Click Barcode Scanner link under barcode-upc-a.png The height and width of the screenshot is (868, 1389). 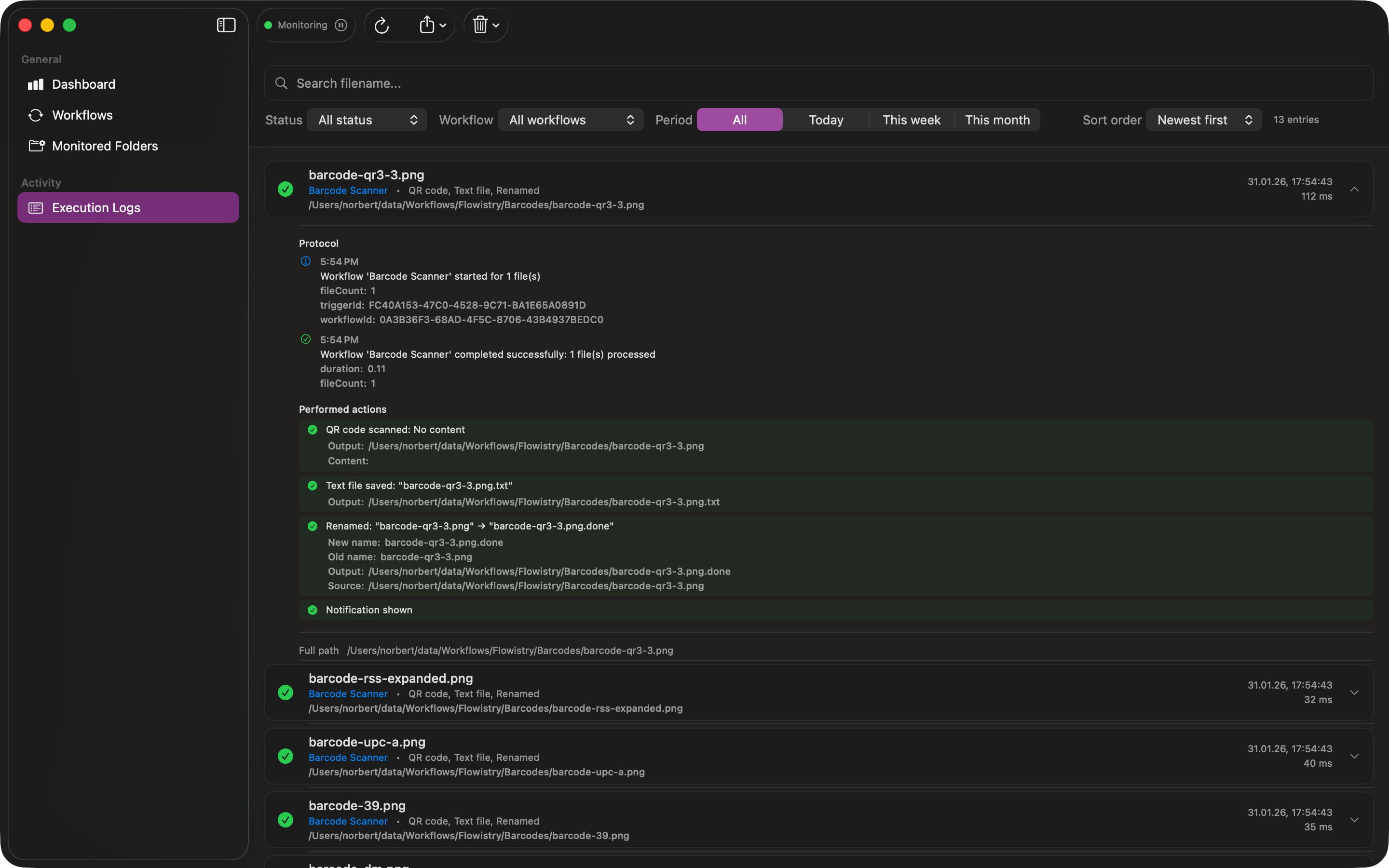click(348, 758)
